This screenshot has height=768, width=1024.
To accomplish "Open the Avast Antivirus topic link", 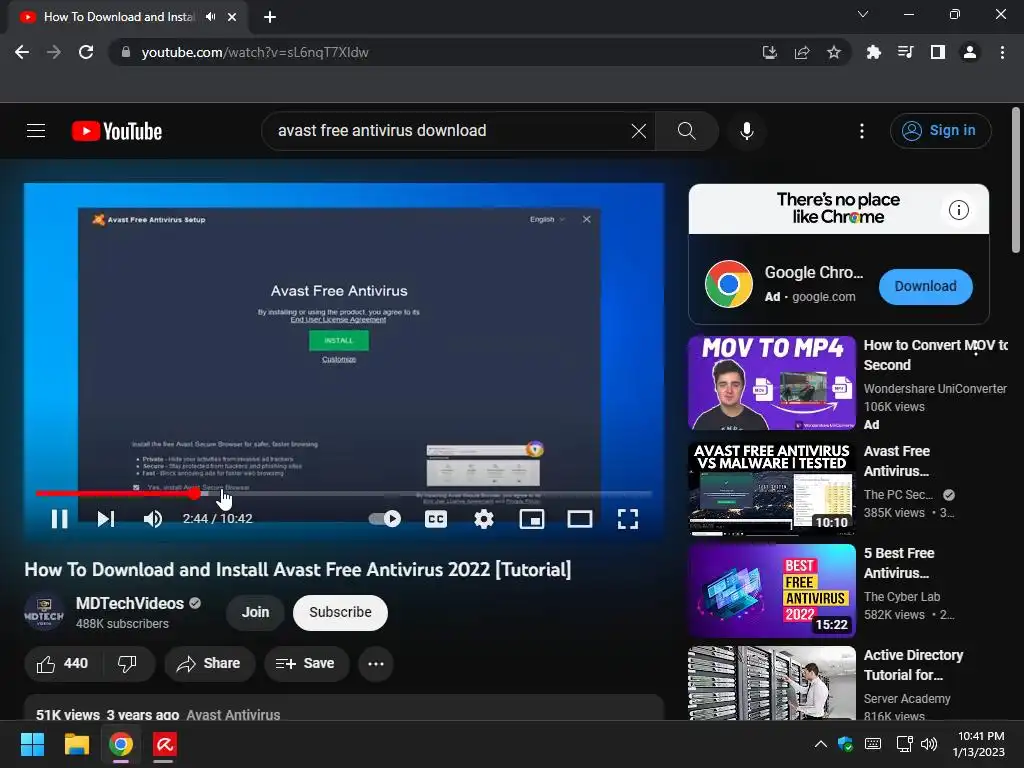I will (233, 714).
